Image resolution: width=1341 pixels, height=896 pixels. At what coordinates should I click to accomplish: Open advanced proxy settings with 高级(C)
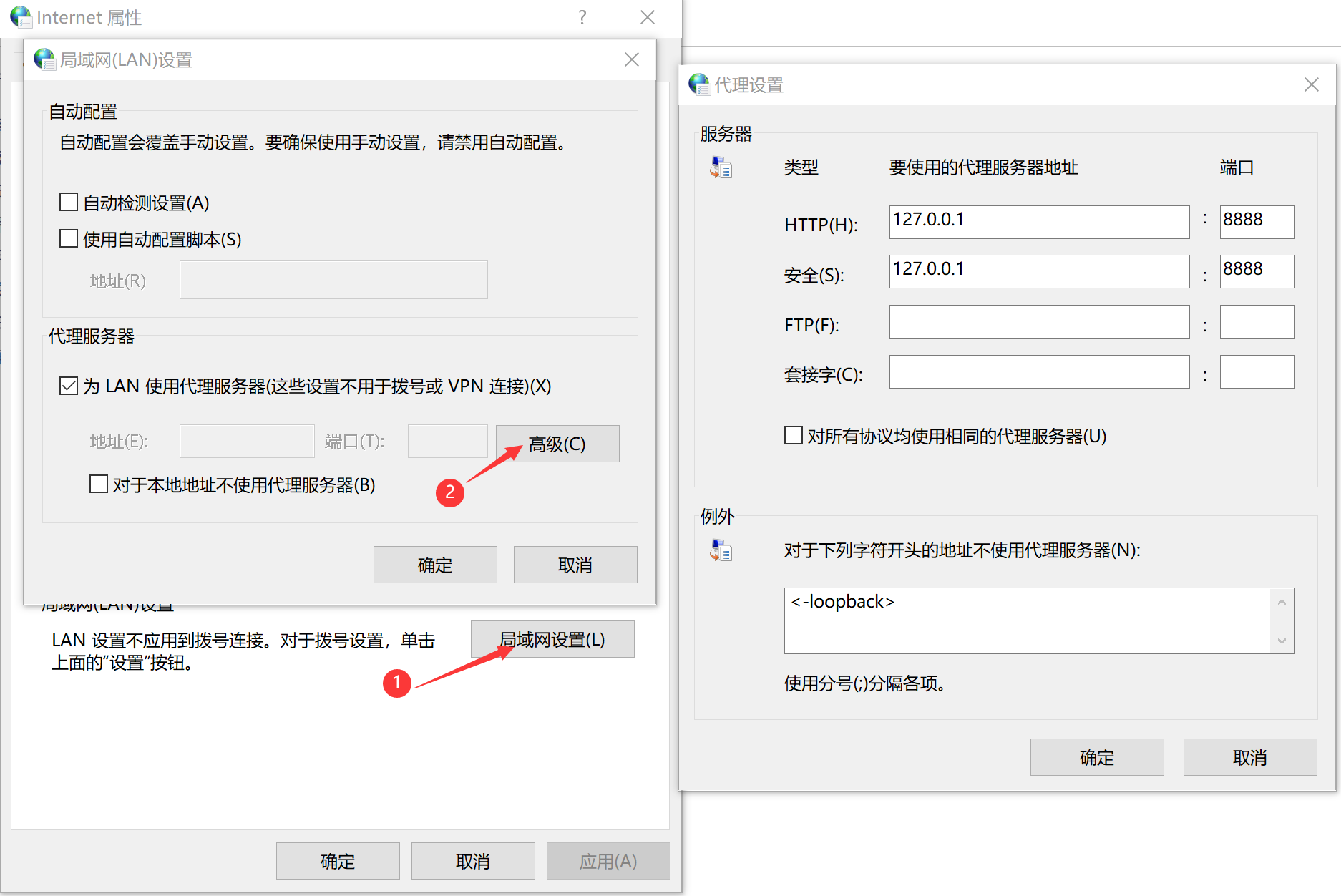(x=557, y=444)
